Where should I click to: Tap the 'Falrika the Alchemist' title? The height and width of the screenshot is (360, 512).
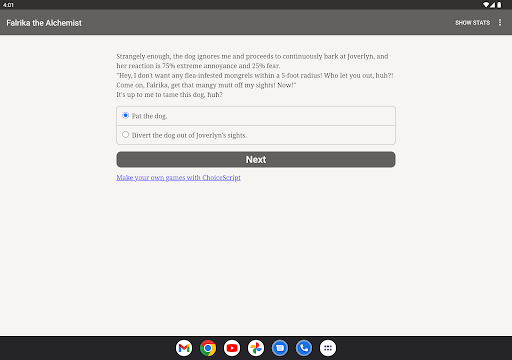tap(44, 23)
